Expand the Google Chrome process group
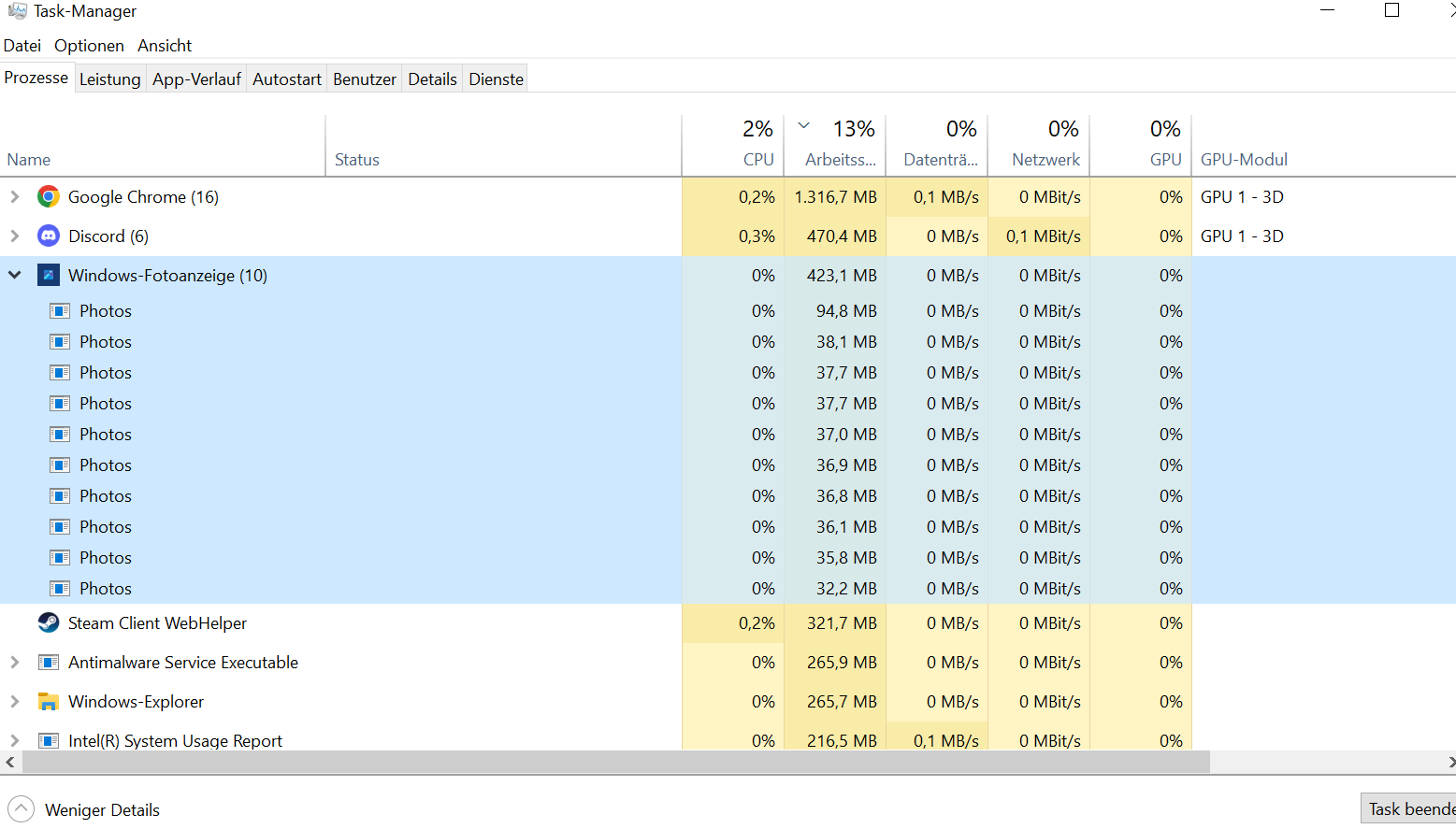This screenshot has width=1456, height=829. pyautogui.click(x=14, y=196)
